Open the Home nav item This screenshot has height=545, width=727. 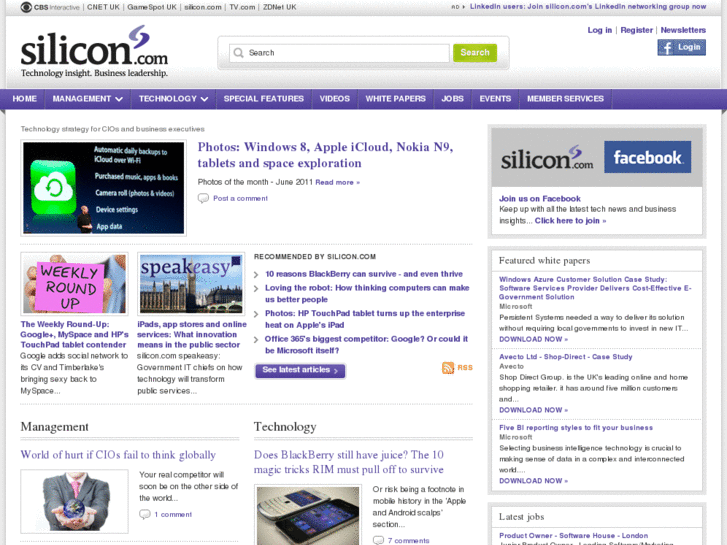pos(25,99)
